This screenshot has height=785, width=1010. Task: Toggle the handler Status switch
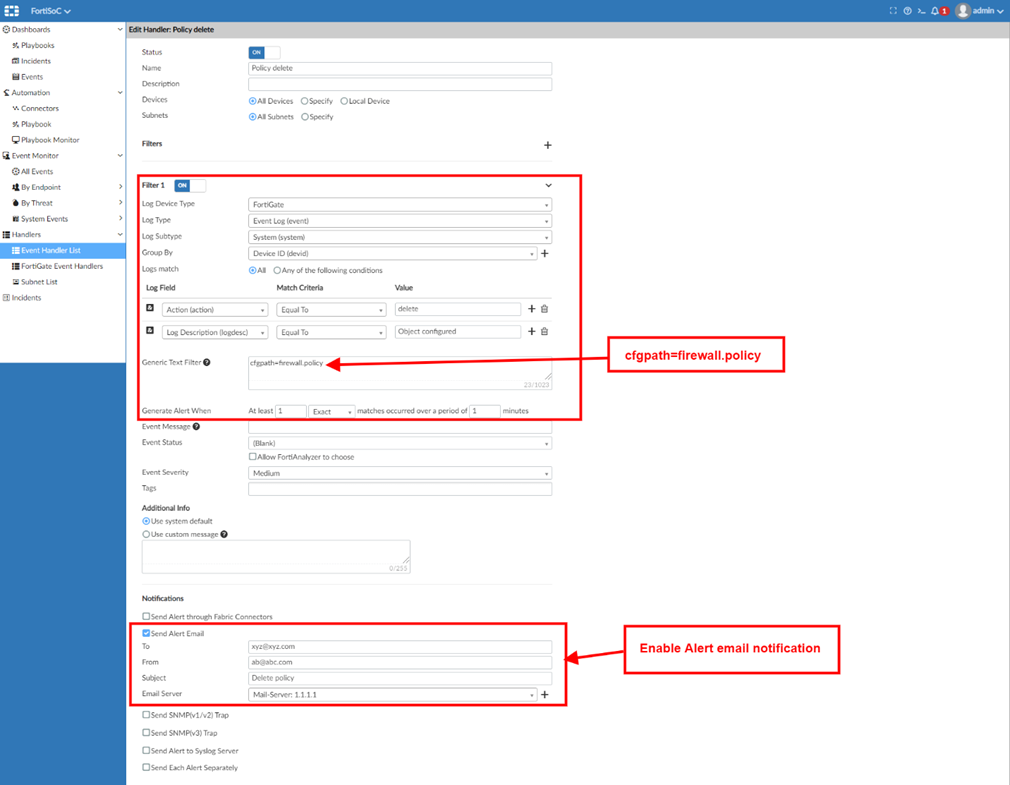(x=264, y=52)
